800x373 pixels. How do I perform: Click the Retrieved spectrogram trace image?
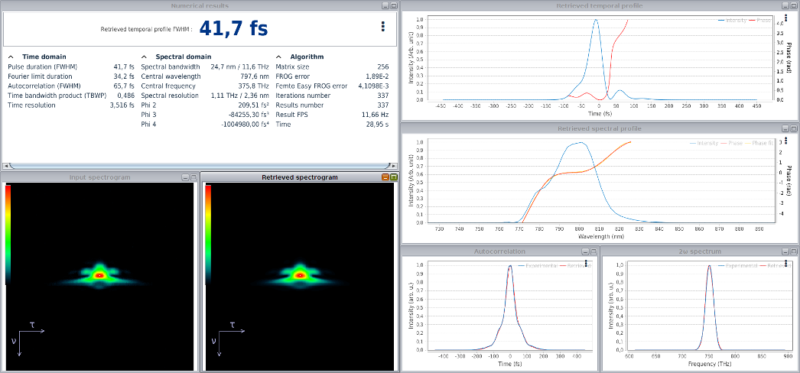click(x=300, y=276)
